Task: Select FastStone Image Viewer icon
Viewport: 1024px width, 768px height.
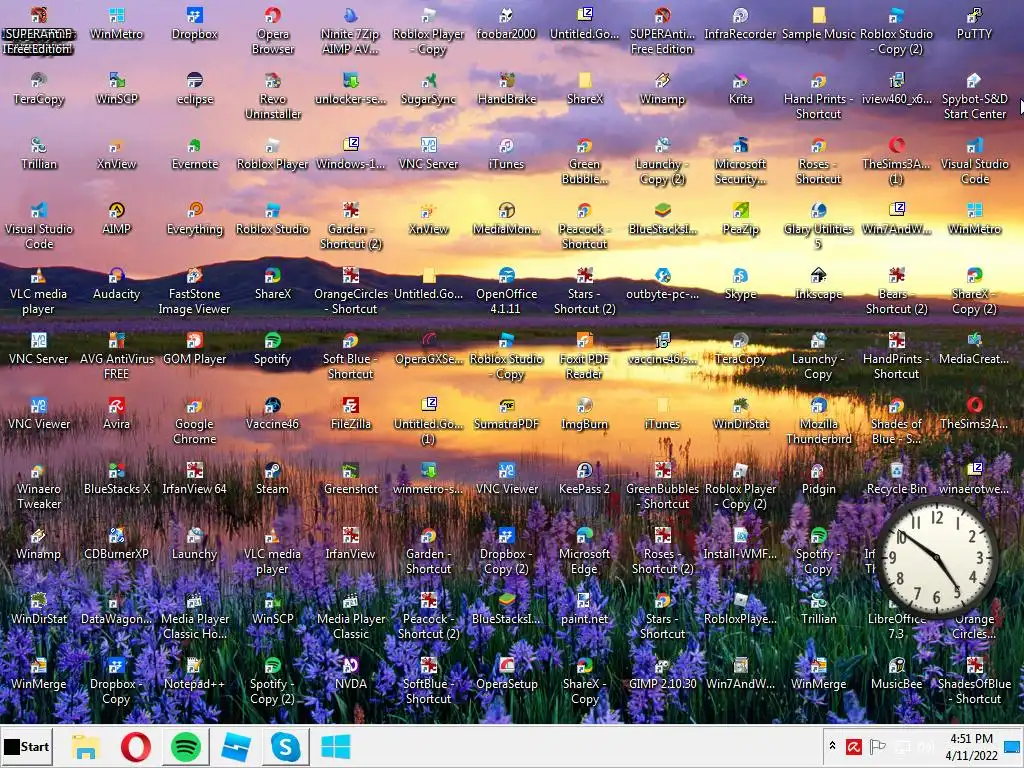Action: coord(195,291)
